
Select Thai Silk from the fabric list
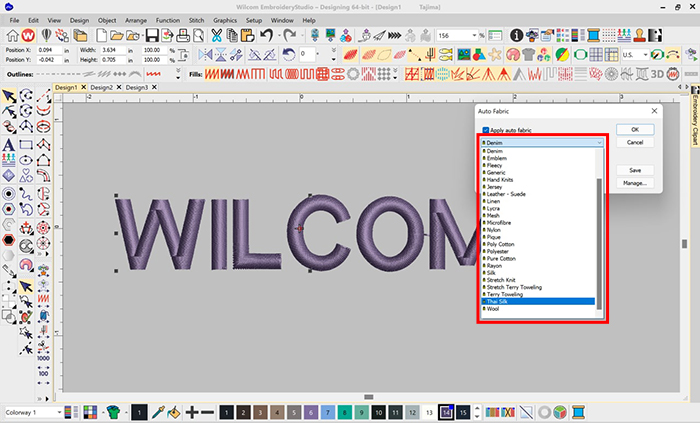(x=538, y=302)
